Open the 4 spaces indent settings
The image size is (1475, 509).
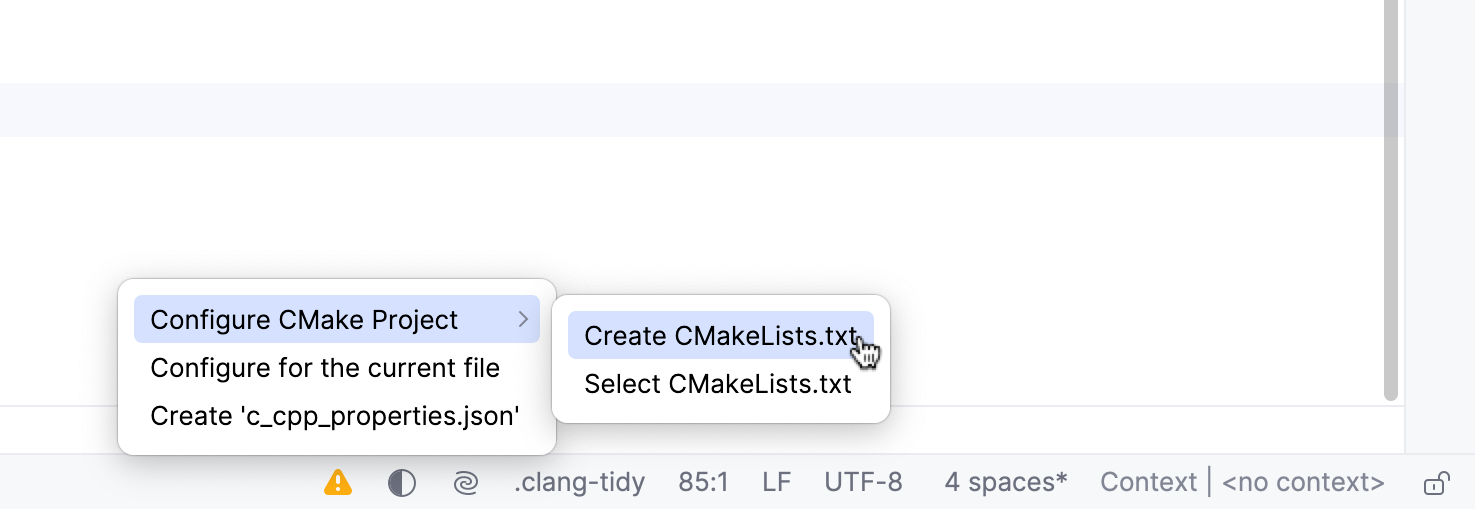(1005, 483)
